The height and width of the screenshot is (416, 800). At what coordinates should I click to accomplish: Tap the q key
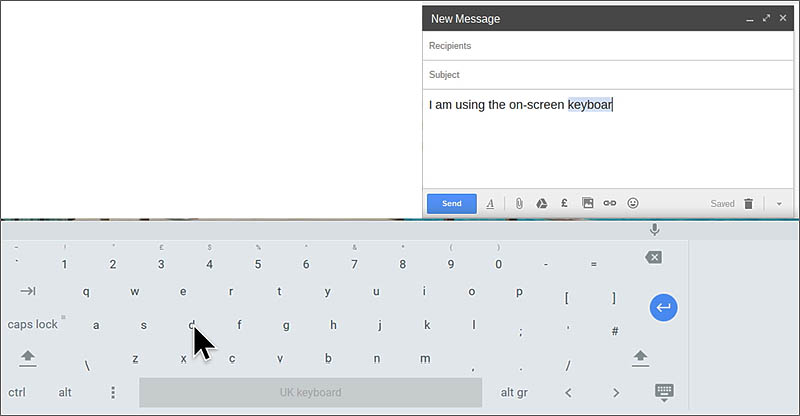(86, 291)
